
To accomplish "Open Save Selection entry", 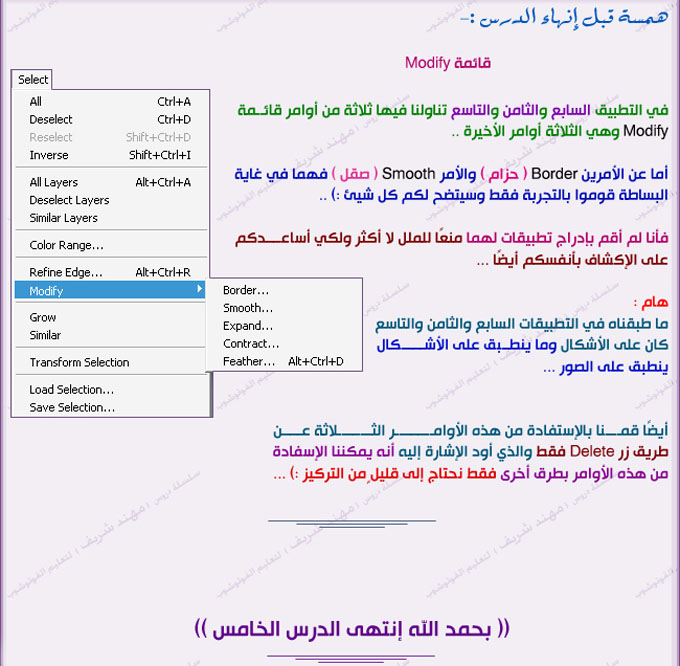I will coord(111,407).
